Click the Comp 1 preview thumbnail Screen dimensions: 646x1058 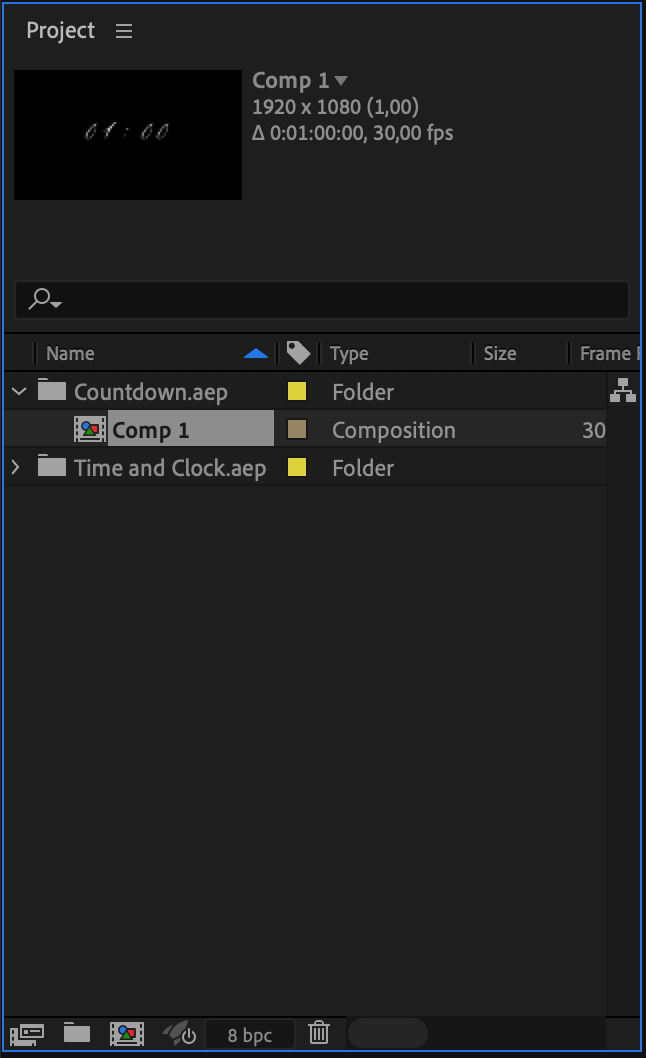pyautogui.click(x=128, y=135)
